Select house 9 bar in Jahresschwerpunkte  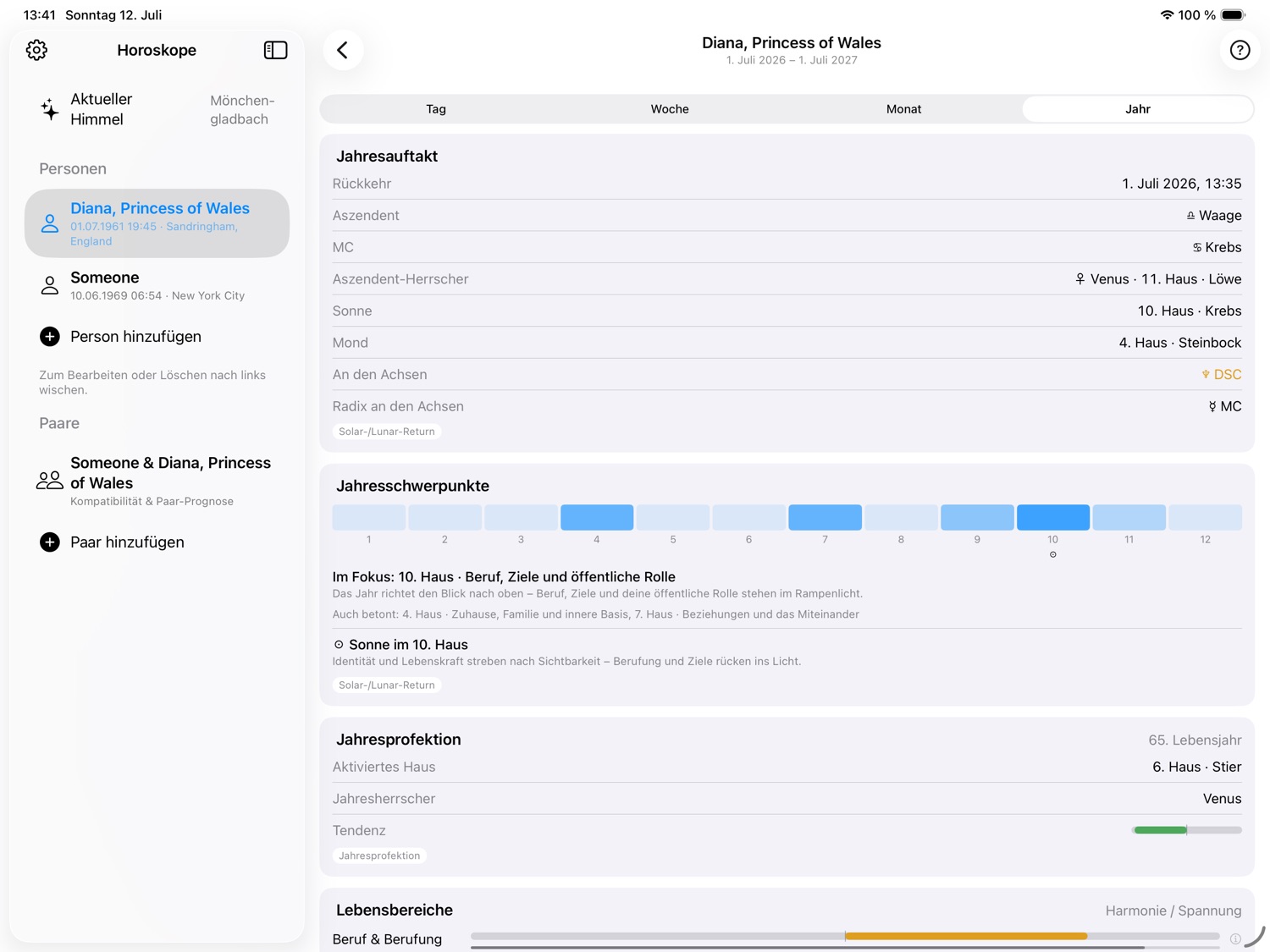click(977, 517)
